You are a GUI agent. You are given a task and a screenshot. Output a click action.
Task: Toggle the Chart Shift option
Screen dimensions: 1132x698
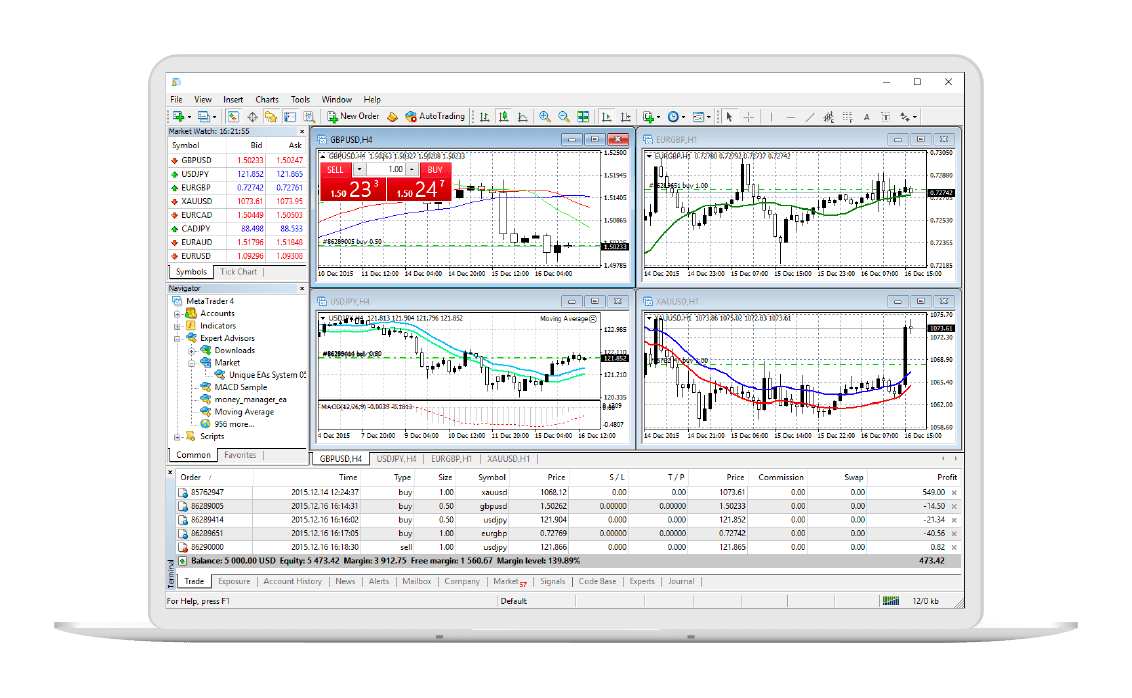[x=625, y=117]
